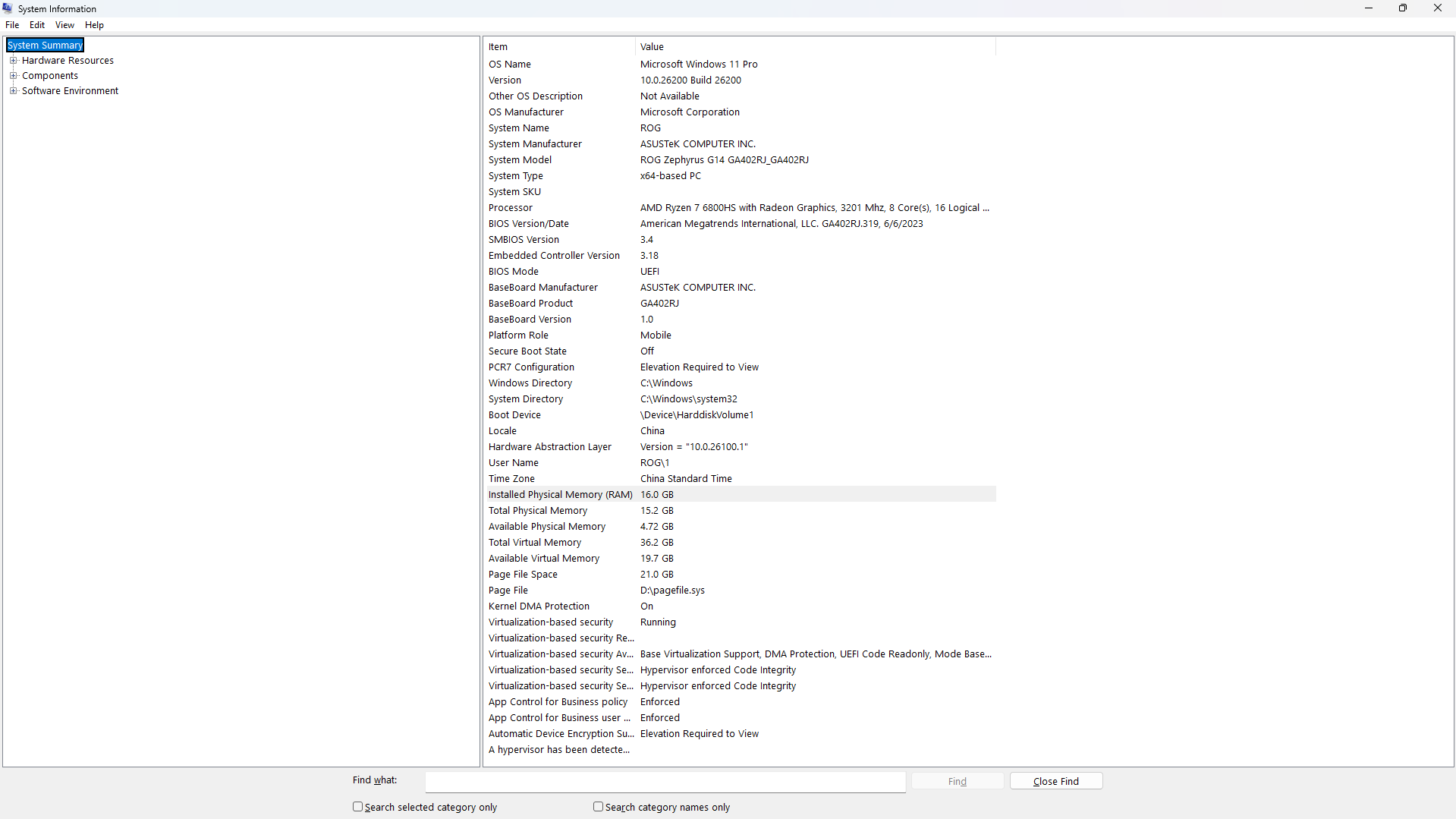Select the Software Environment tree label

pyautogui.click(x=70, y=91)
